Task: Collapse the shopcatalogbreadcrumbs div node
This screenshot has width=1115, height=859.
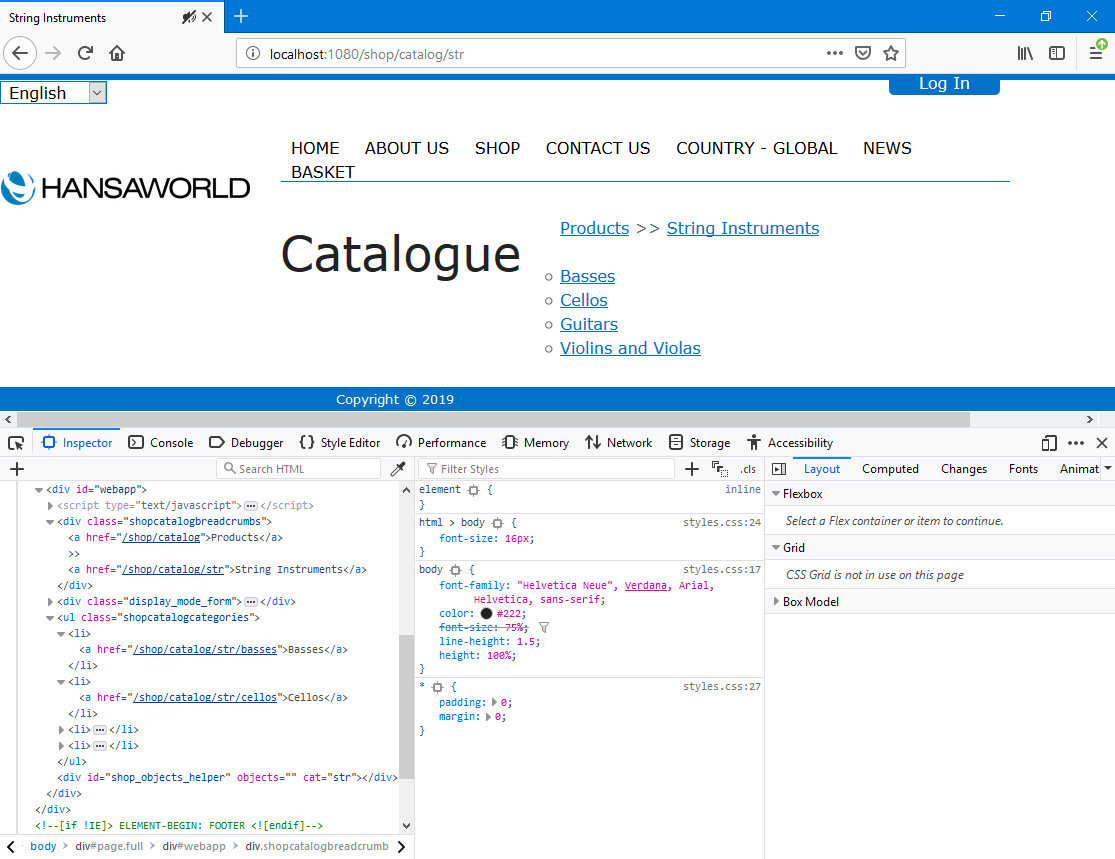Action: click(x=50, y=522)
